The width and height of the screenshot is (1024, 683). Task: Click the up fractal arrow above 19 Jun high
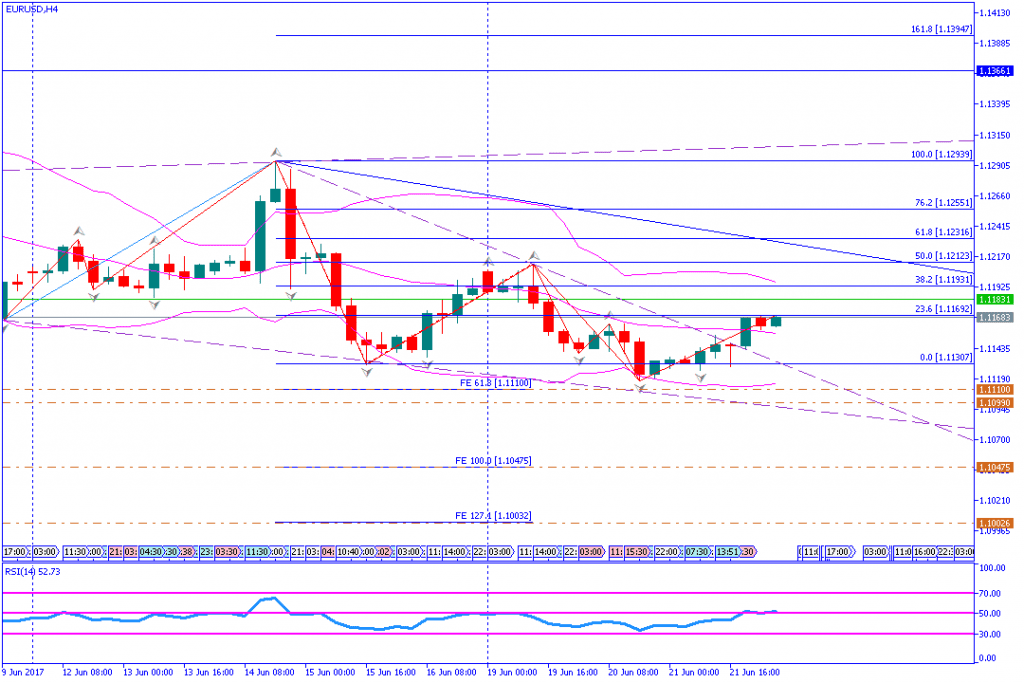534,257
